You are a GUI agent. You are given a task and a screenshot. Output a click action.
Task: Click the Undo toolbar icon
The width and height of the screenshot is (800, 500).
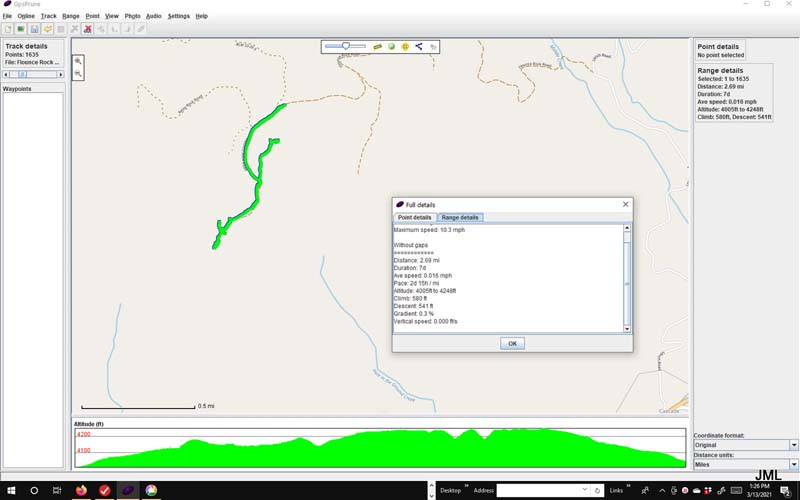coord(47,29)
